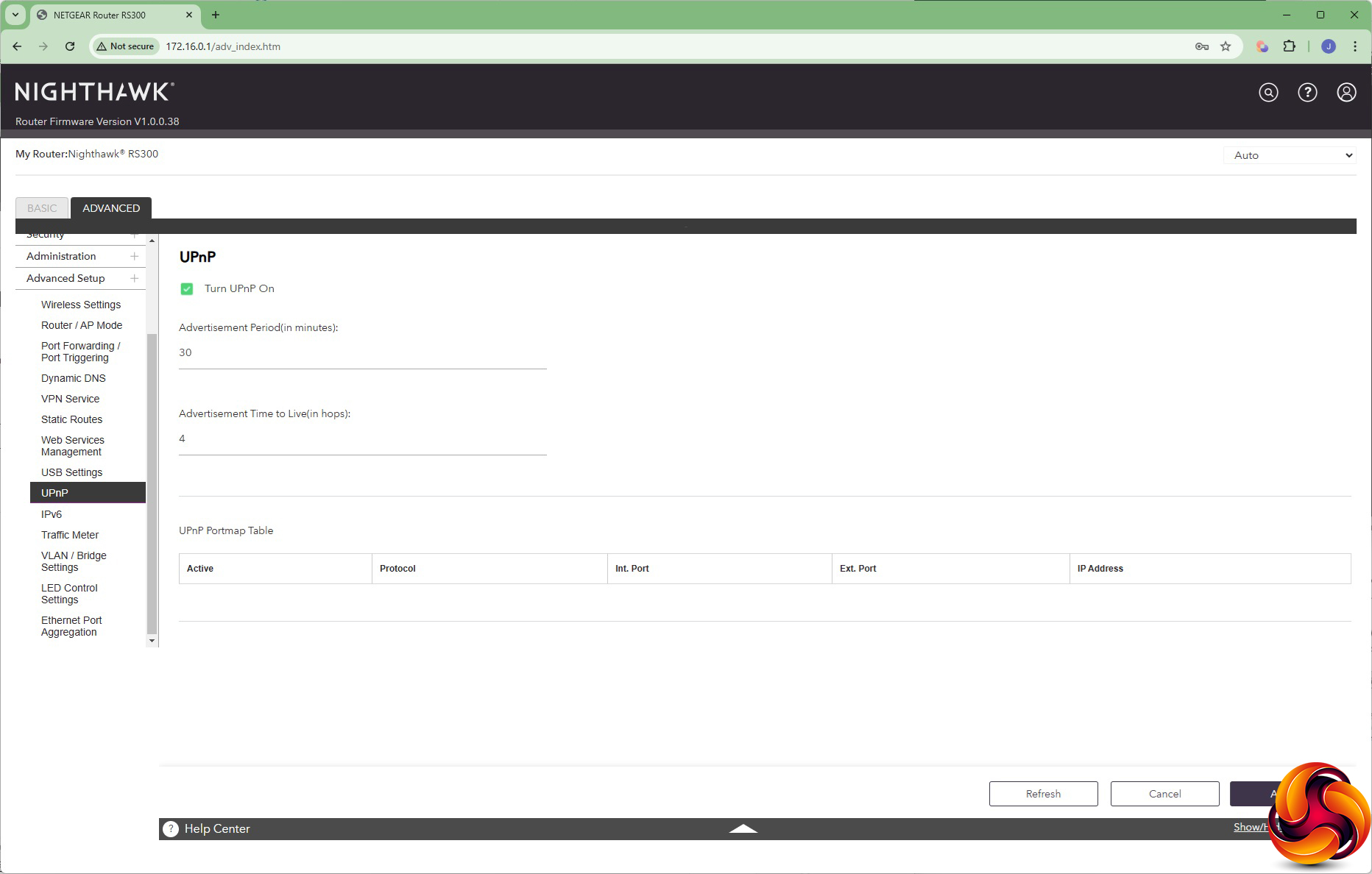Bookmark this page with the star icon
This screenshot has width=1372, height=874.
1226,46
